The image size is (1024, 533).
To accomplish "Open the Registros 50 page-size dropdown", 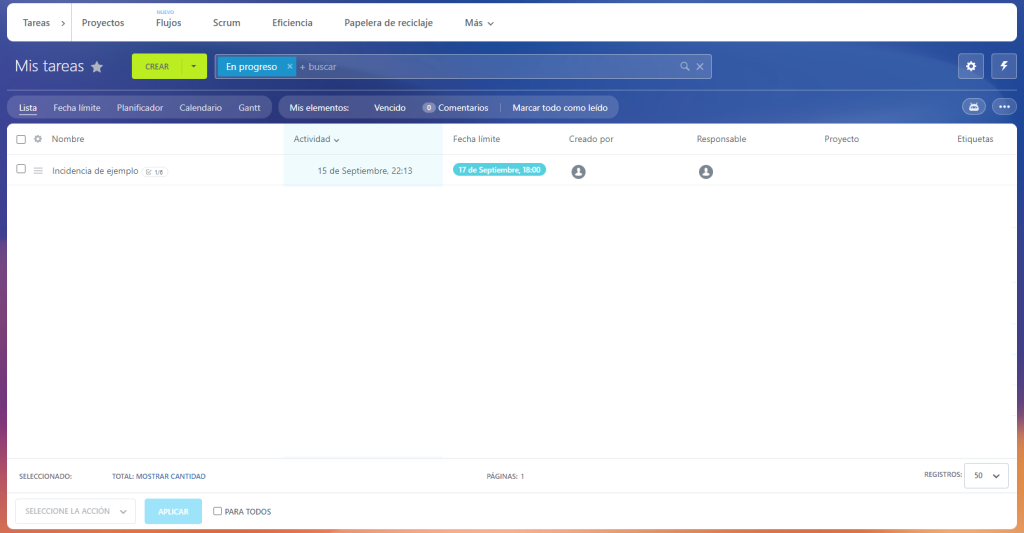I will [x=985, y=476].
